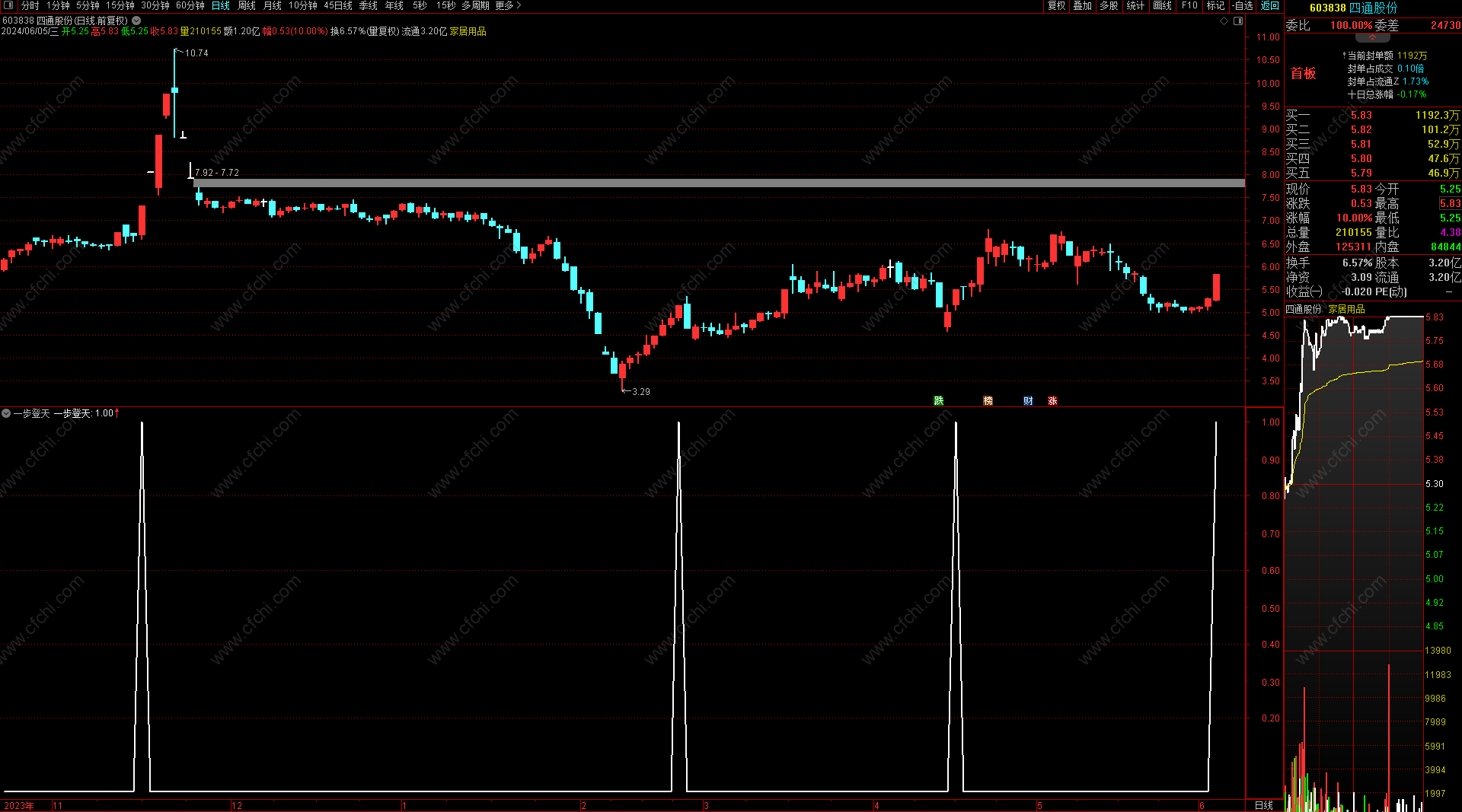Click the 标记 mark button
The height and width of the screenshot is (812, 1462).
click(1215, 5)
